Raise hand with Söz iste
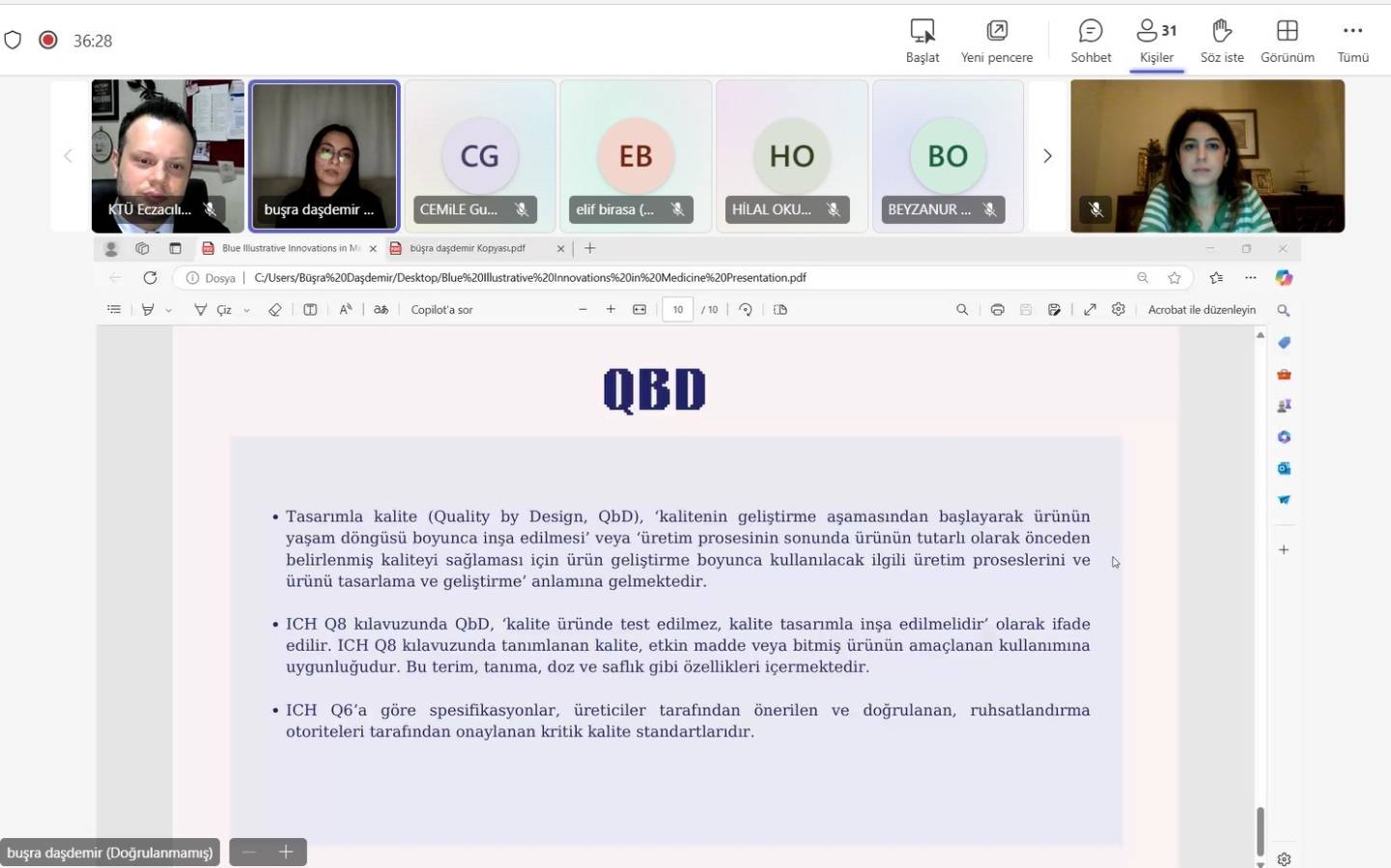The width and height of the screenshot is (1391, 868). [x=1222, y=42]
